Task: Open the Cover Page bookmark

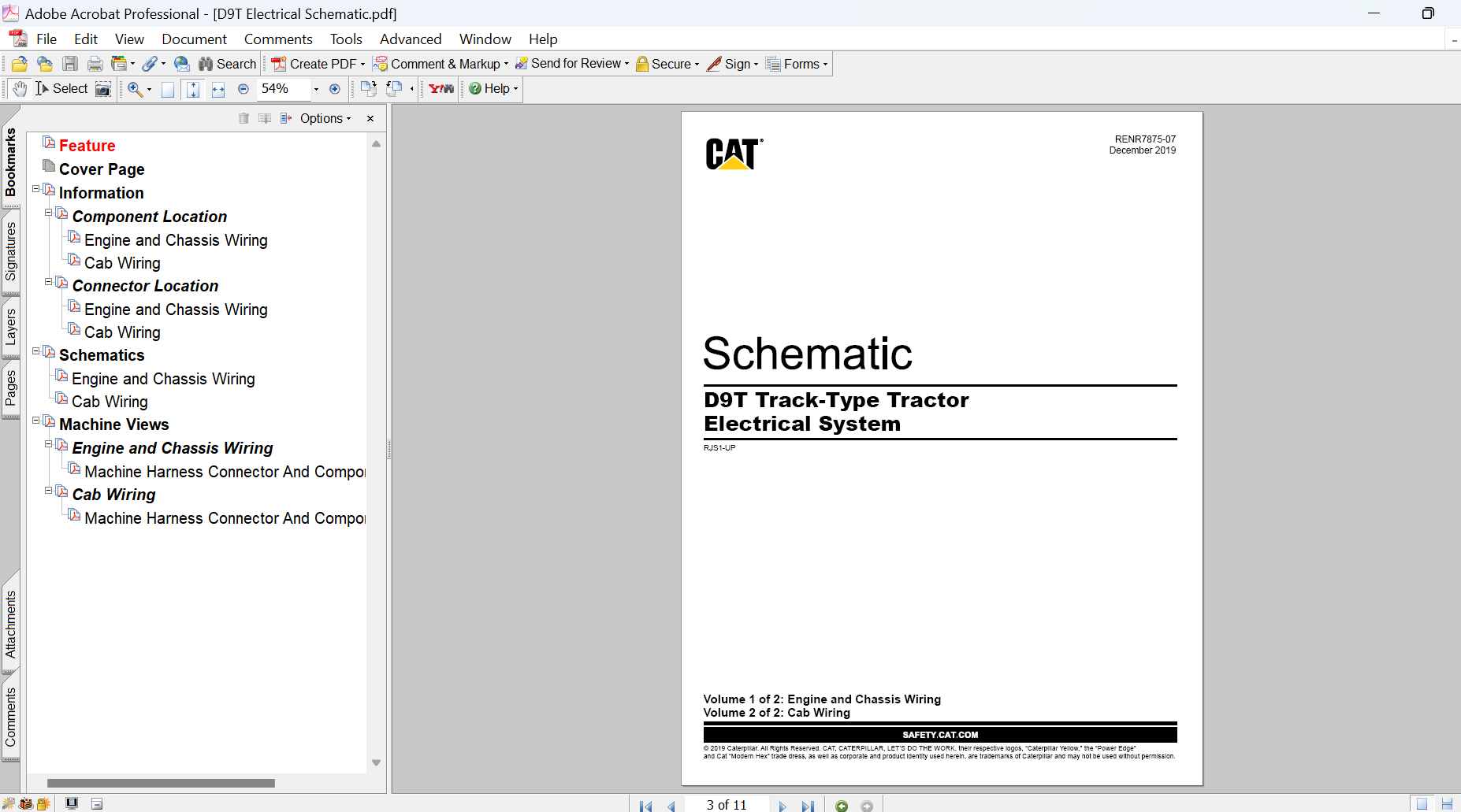Action: point(102,169)
